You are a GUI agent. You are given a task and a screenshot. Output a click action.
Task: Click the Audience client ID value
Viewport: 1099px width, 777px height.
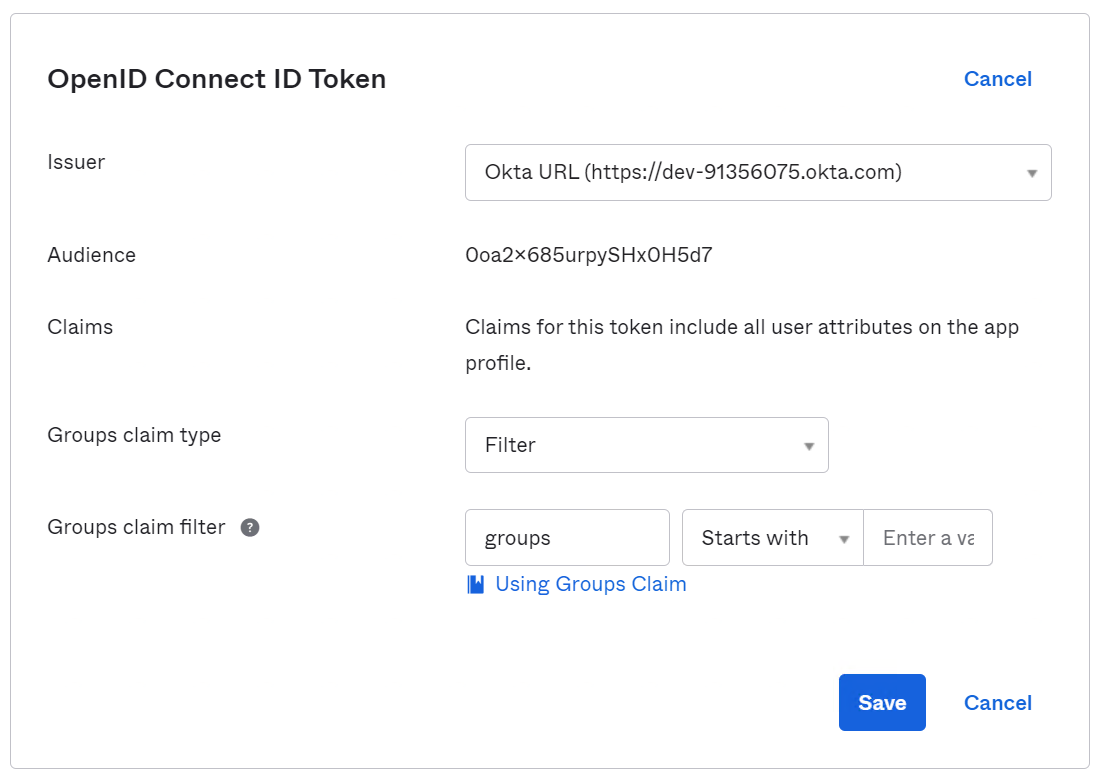point(588,255)
